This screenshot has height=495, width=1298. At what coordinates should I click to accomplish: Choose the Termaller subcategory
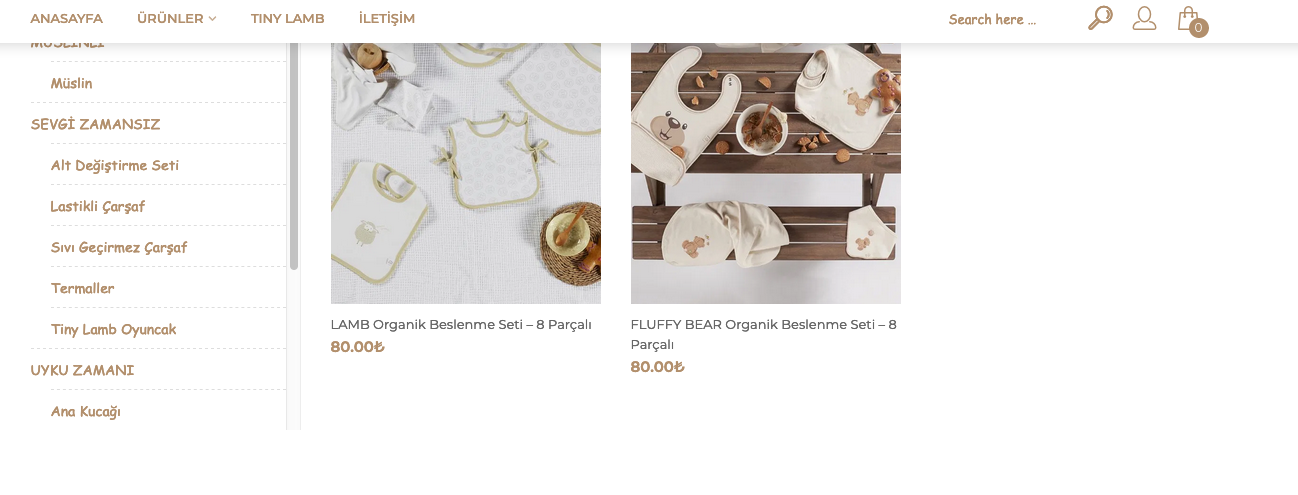83,288
